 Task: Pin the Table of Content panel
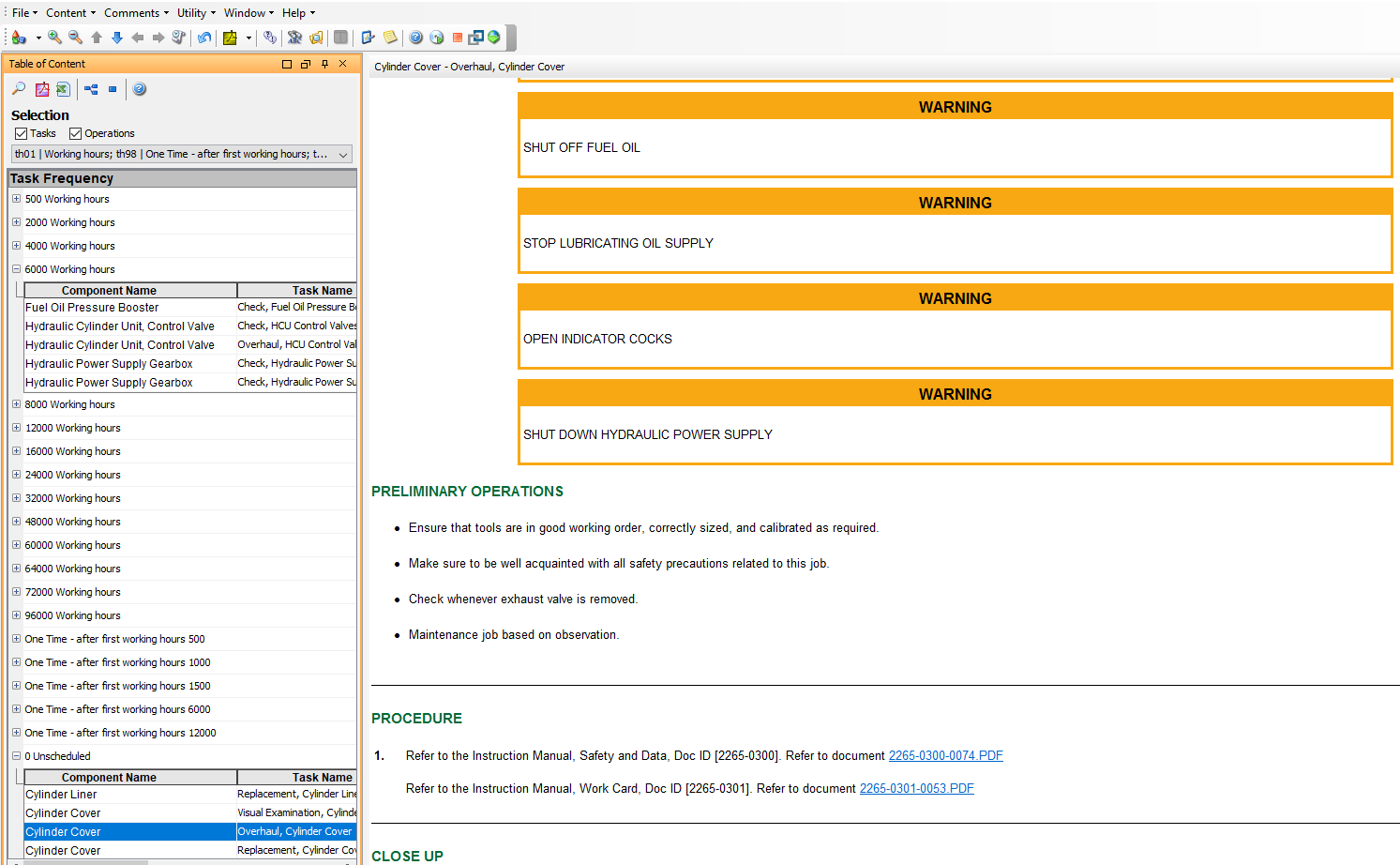(324, 64)
